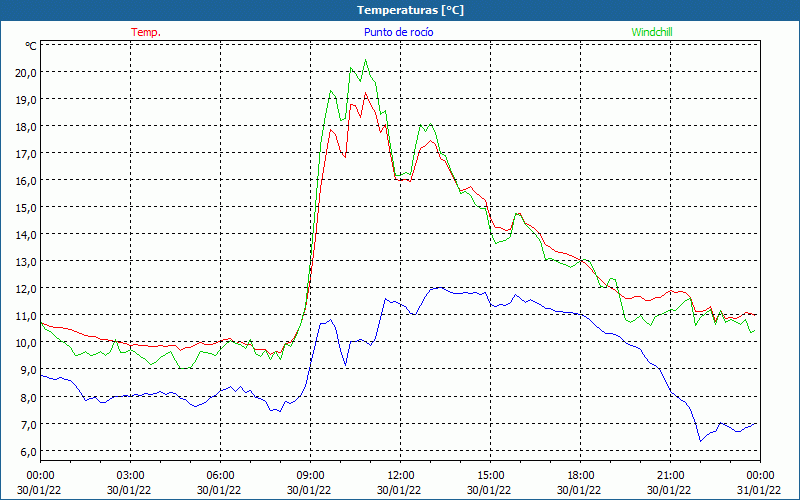The image size is (800, 500).
Task: Click the '°C' unit label on axis
Action: pos(31,46)
